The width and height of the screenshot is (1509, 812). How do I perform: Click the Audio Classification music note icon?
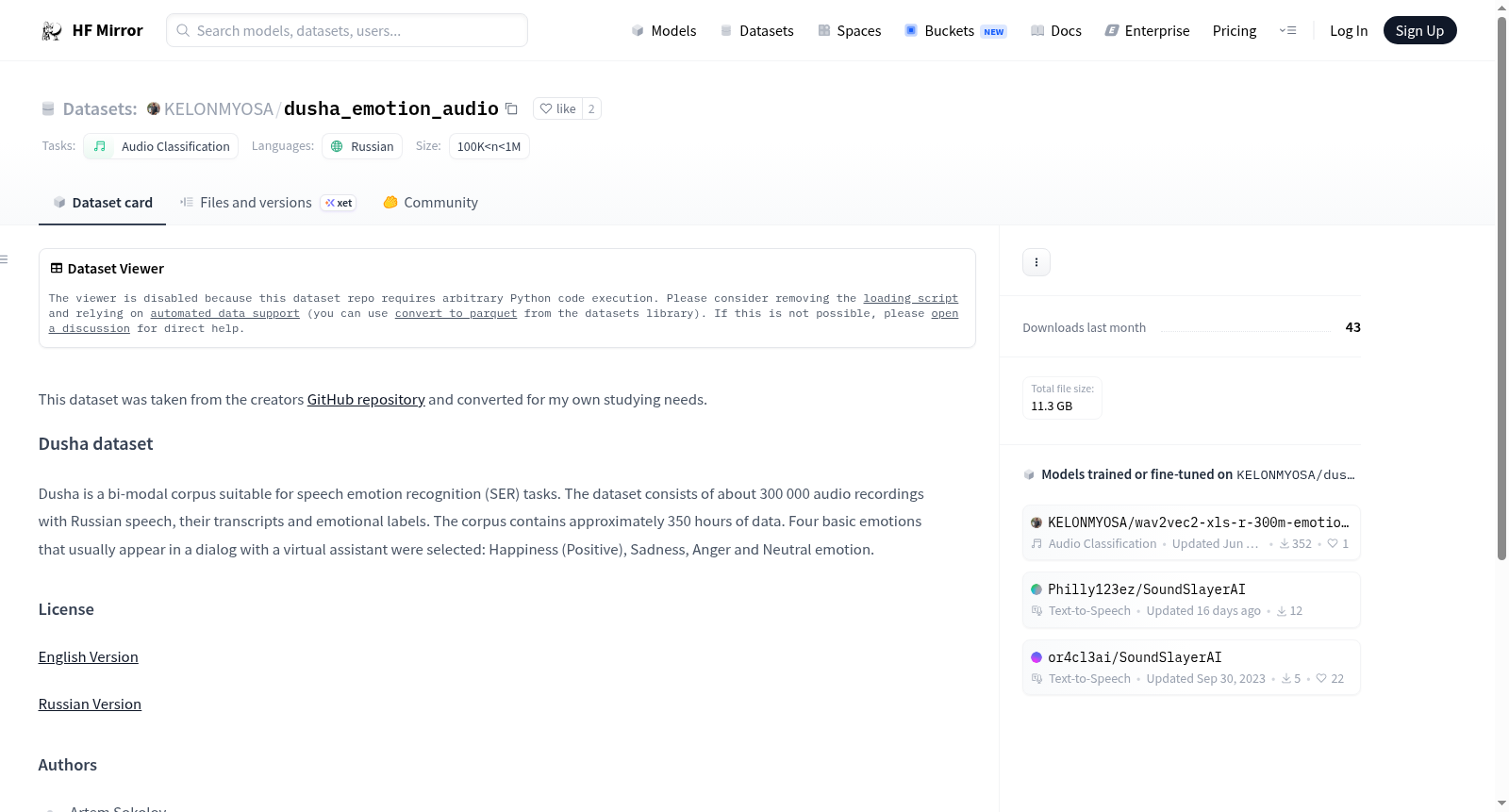(100, 146)
